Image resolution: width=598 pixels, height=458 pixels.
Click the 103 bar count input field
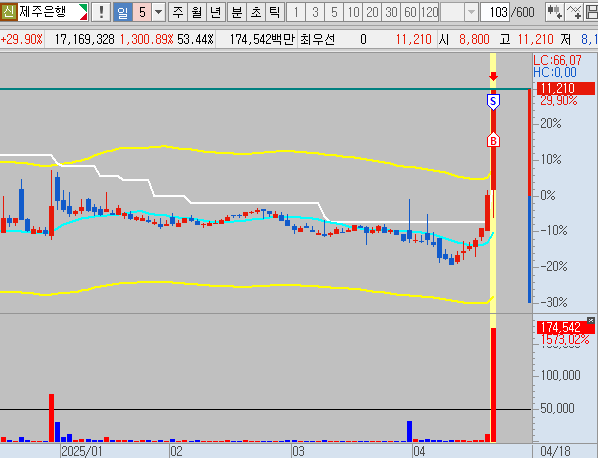pos(495,12)
